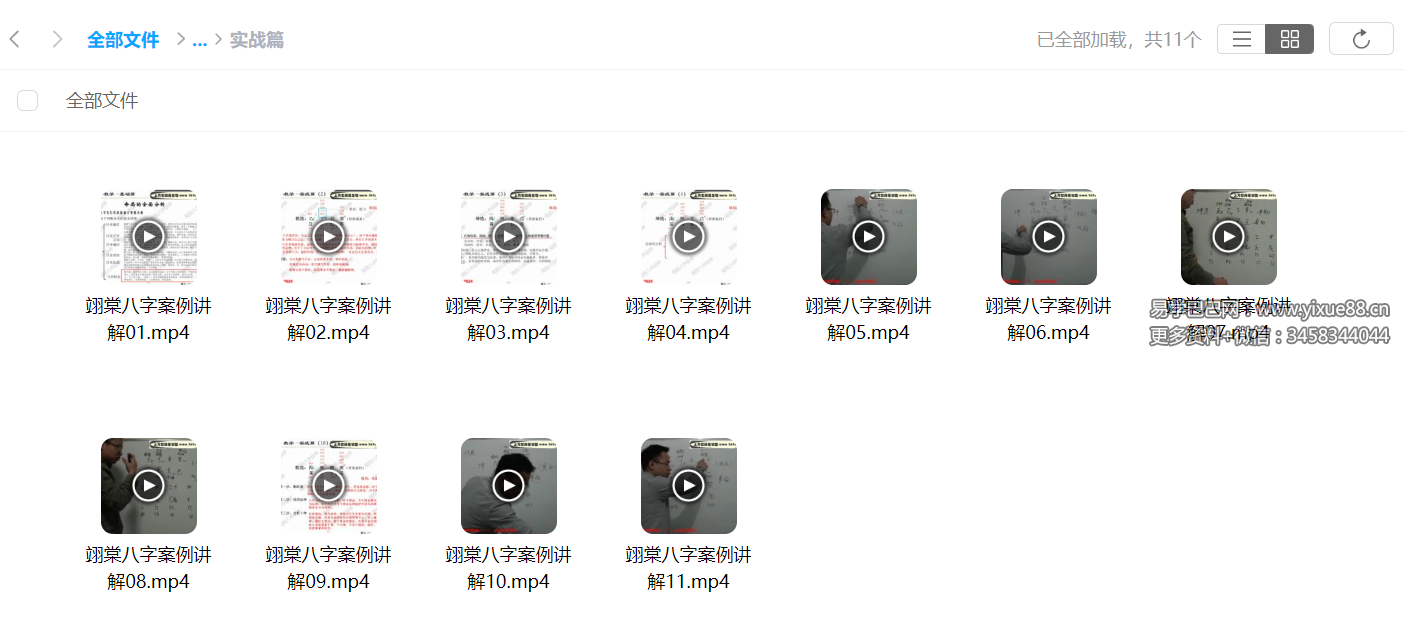Open thumbnail of 翊棠八字案例讲解08.mp4
Viewport: 1405px width, 644px height.
pyautogui.click(x=149, y=486)
